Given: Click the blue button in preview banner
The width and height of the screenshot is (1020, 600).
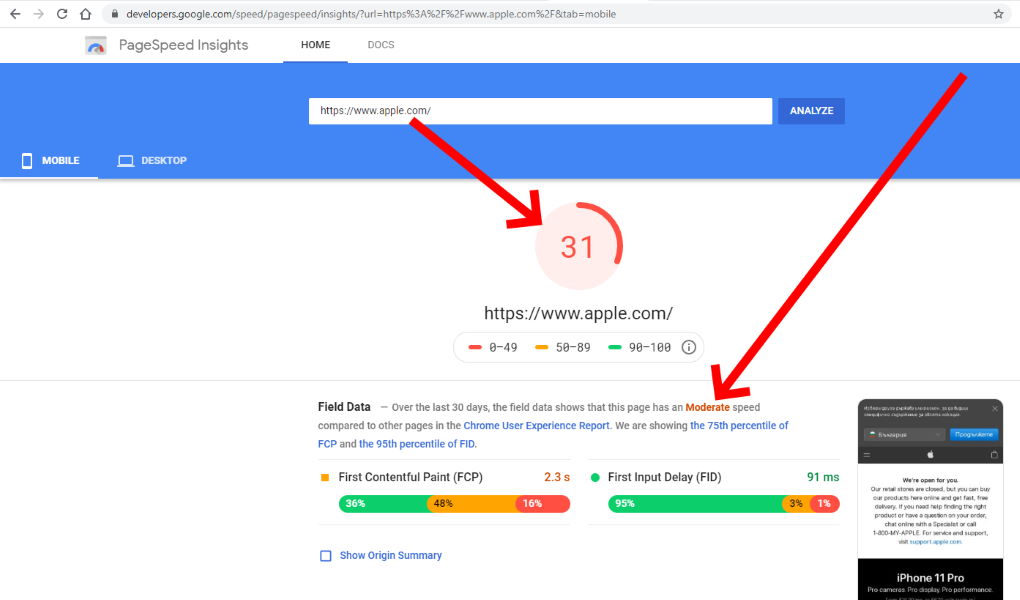Looking at the screenshot, I should coord(974,434).
